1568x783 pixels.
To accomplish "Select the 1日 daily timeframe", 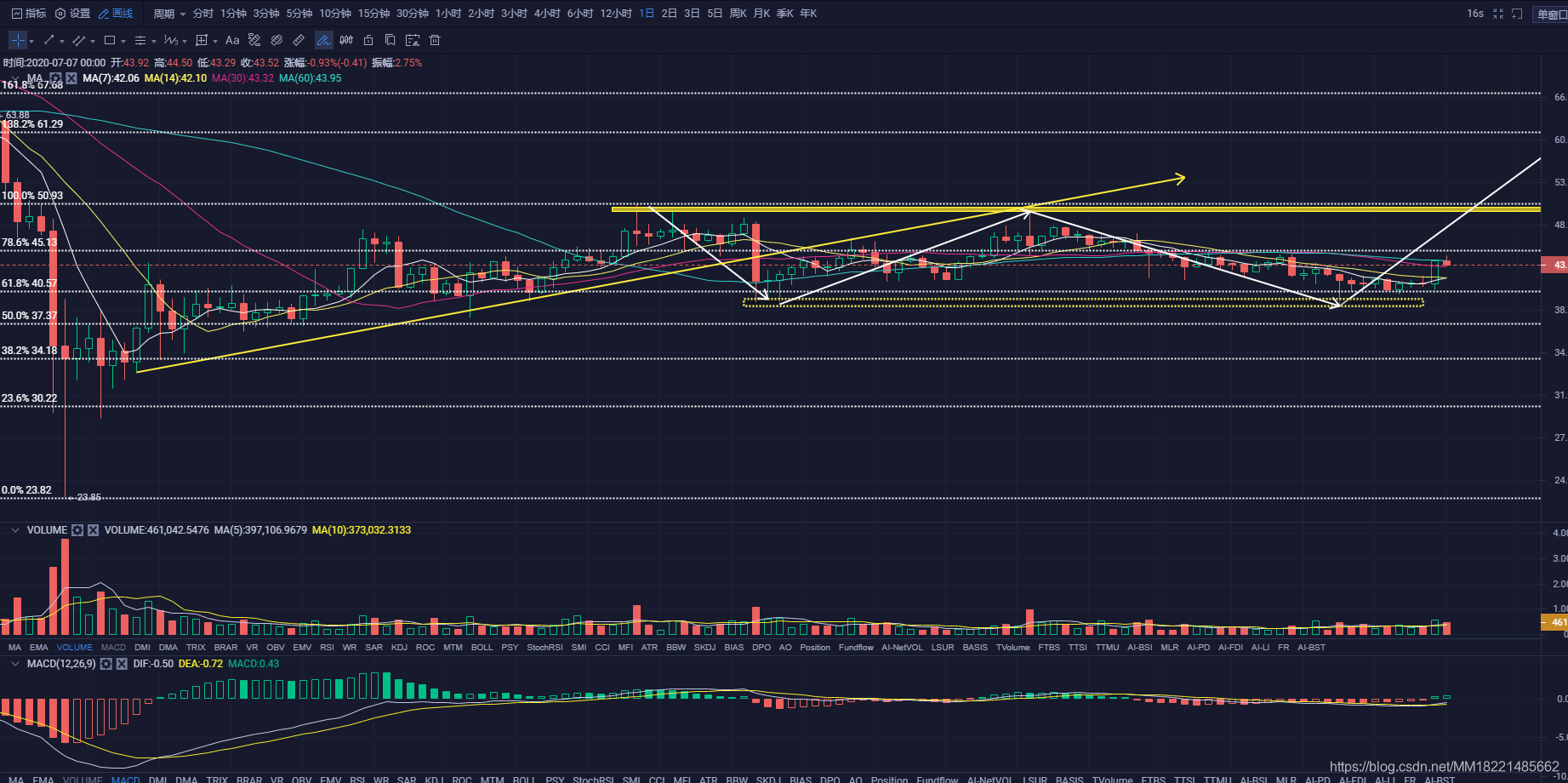I will click(647, 14).
